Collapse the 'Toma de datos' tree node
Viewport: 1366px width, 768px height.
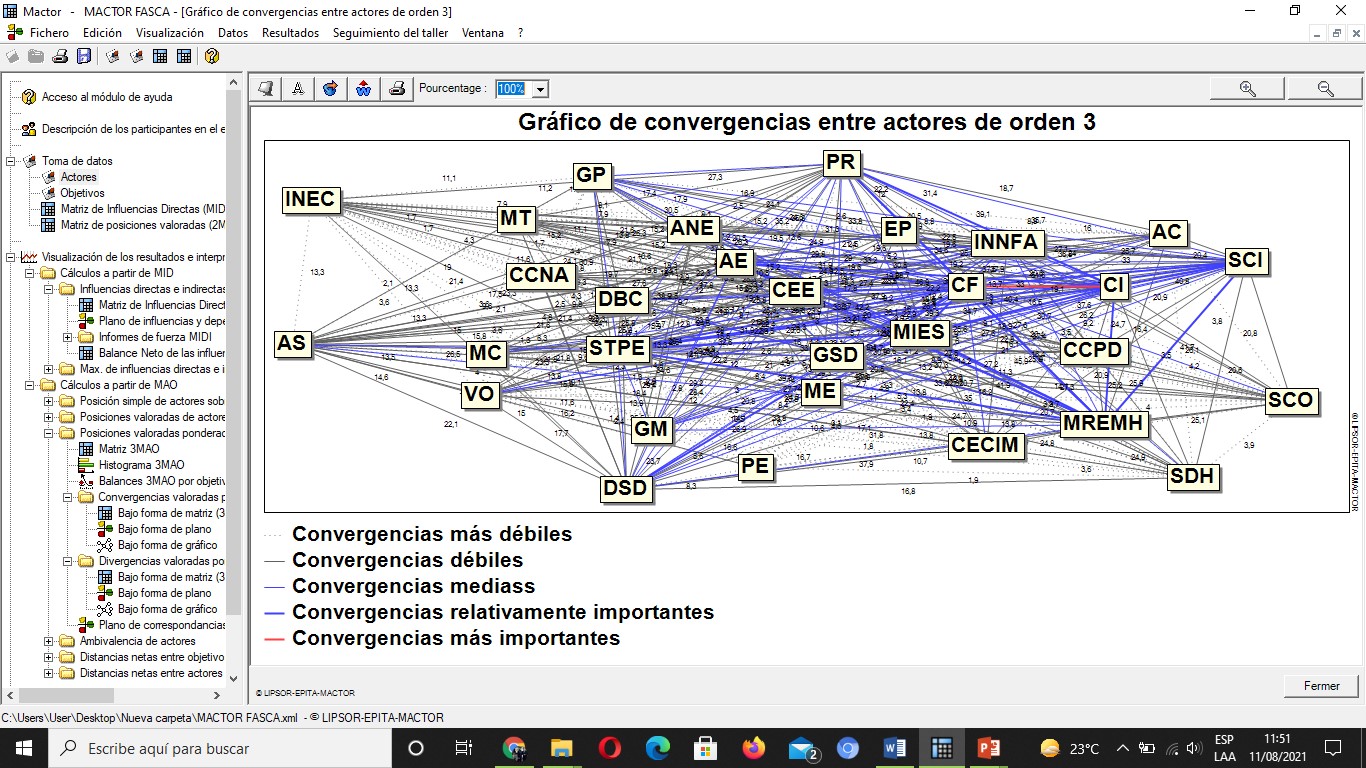click(11, 161)
